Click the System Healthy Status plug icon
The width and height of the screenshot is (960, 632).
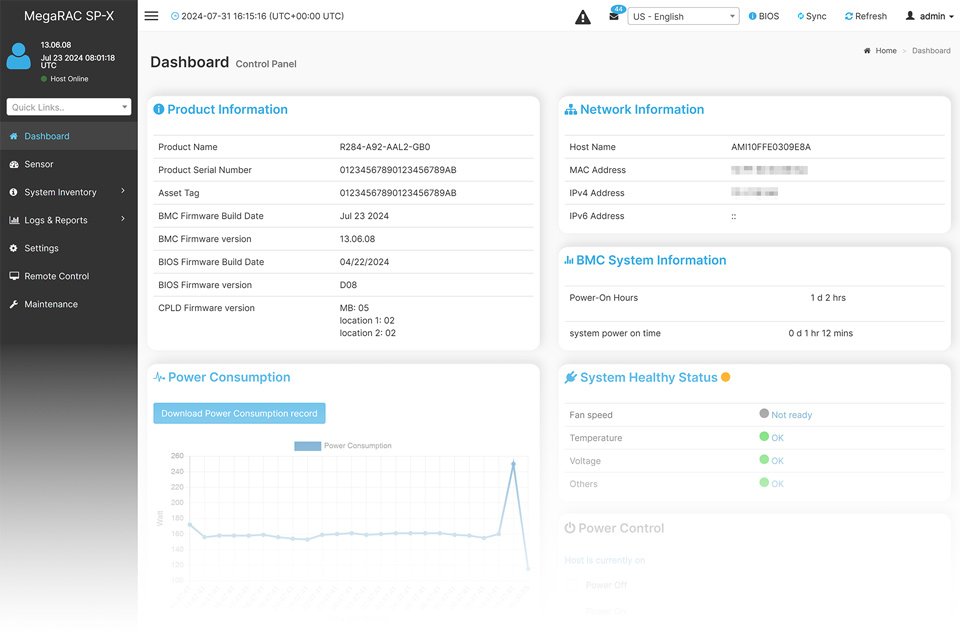571,378
